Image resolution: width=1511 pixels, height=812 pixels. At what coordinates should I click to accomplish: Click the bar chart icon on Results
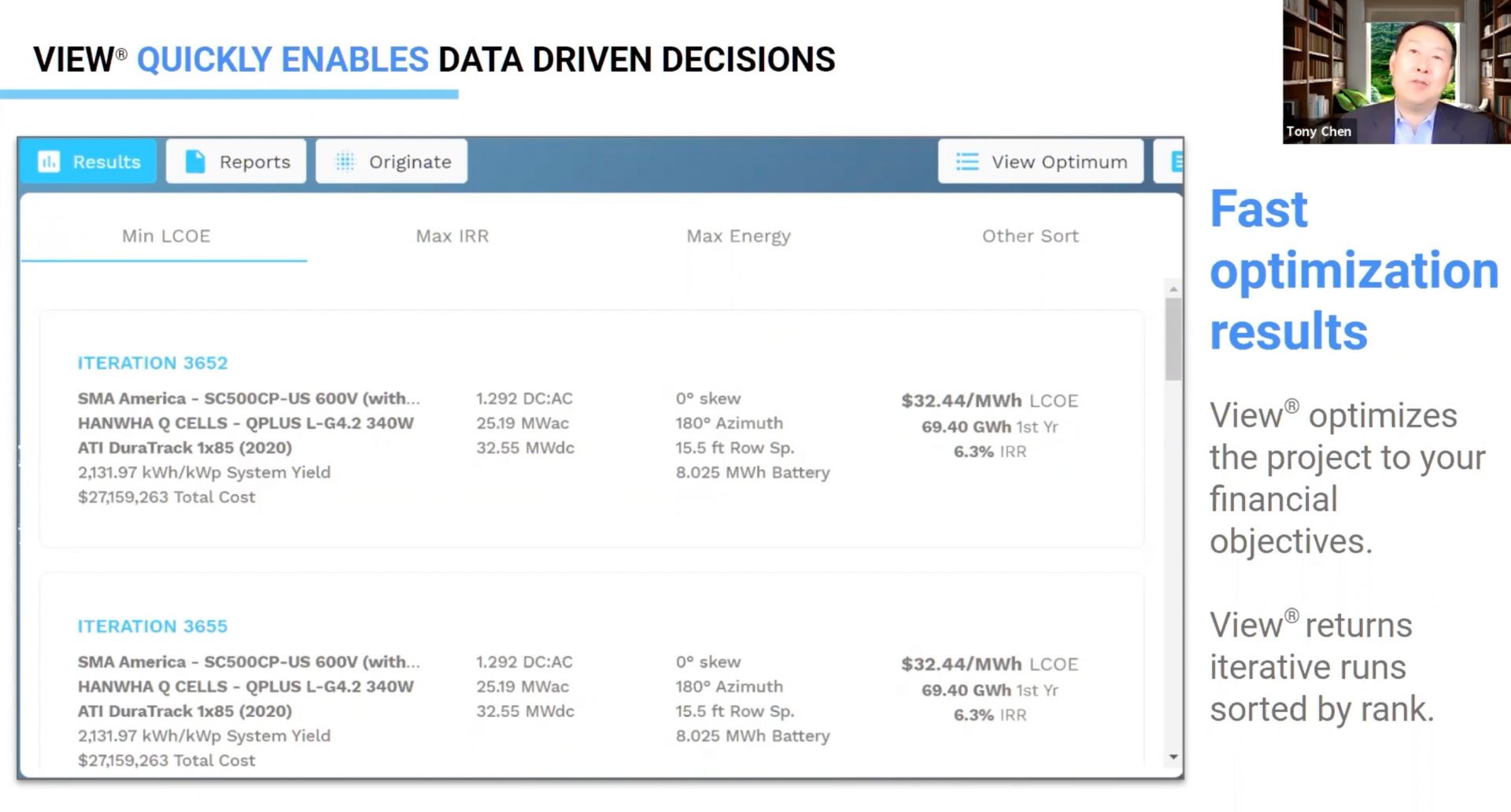point(49,161)
